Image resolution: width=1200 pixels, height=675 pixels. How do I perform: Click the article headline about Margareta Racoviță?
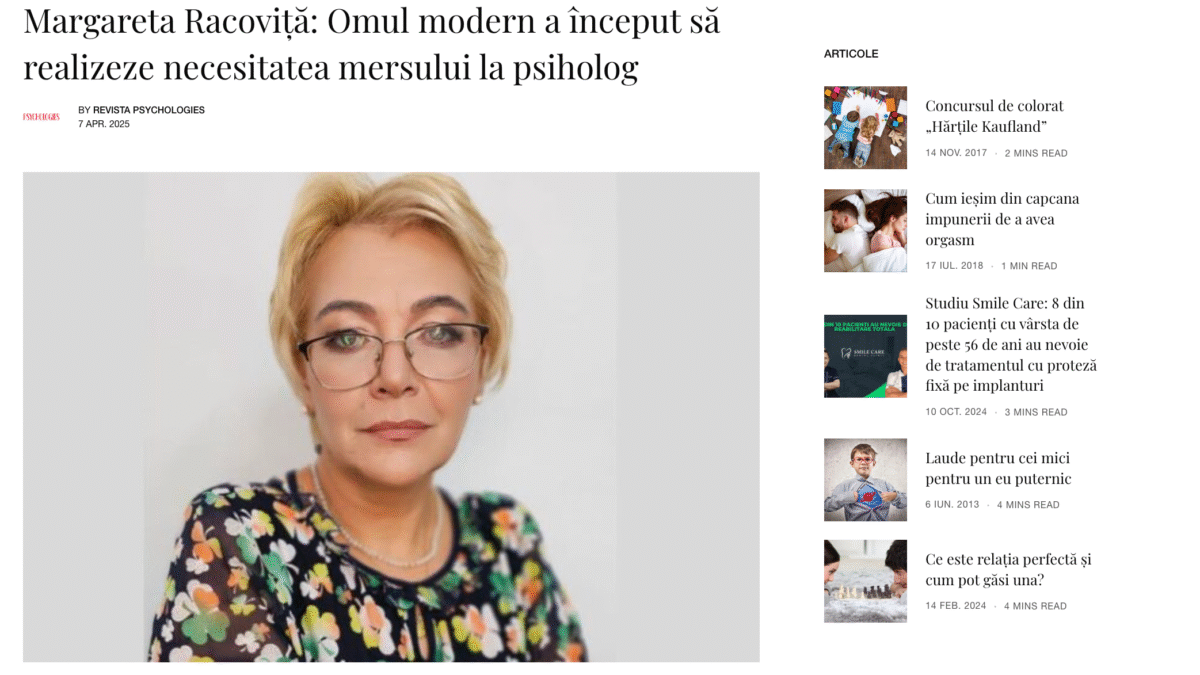371,44
